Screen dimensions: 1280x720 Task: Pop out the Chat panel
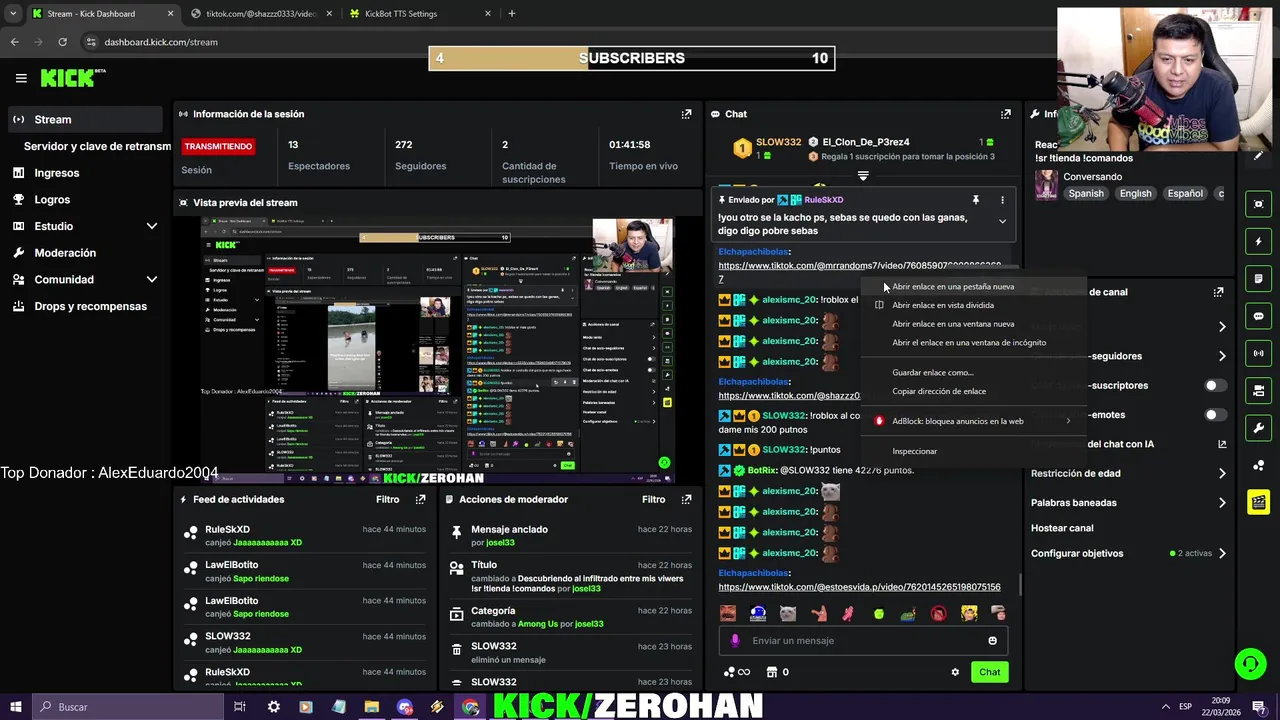click(x=1006, y=114)
